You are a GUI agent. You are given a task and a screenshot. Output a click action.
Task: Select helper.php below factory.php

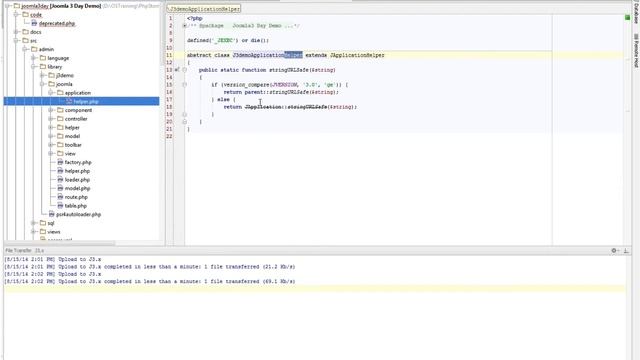[x=77, y=171]
